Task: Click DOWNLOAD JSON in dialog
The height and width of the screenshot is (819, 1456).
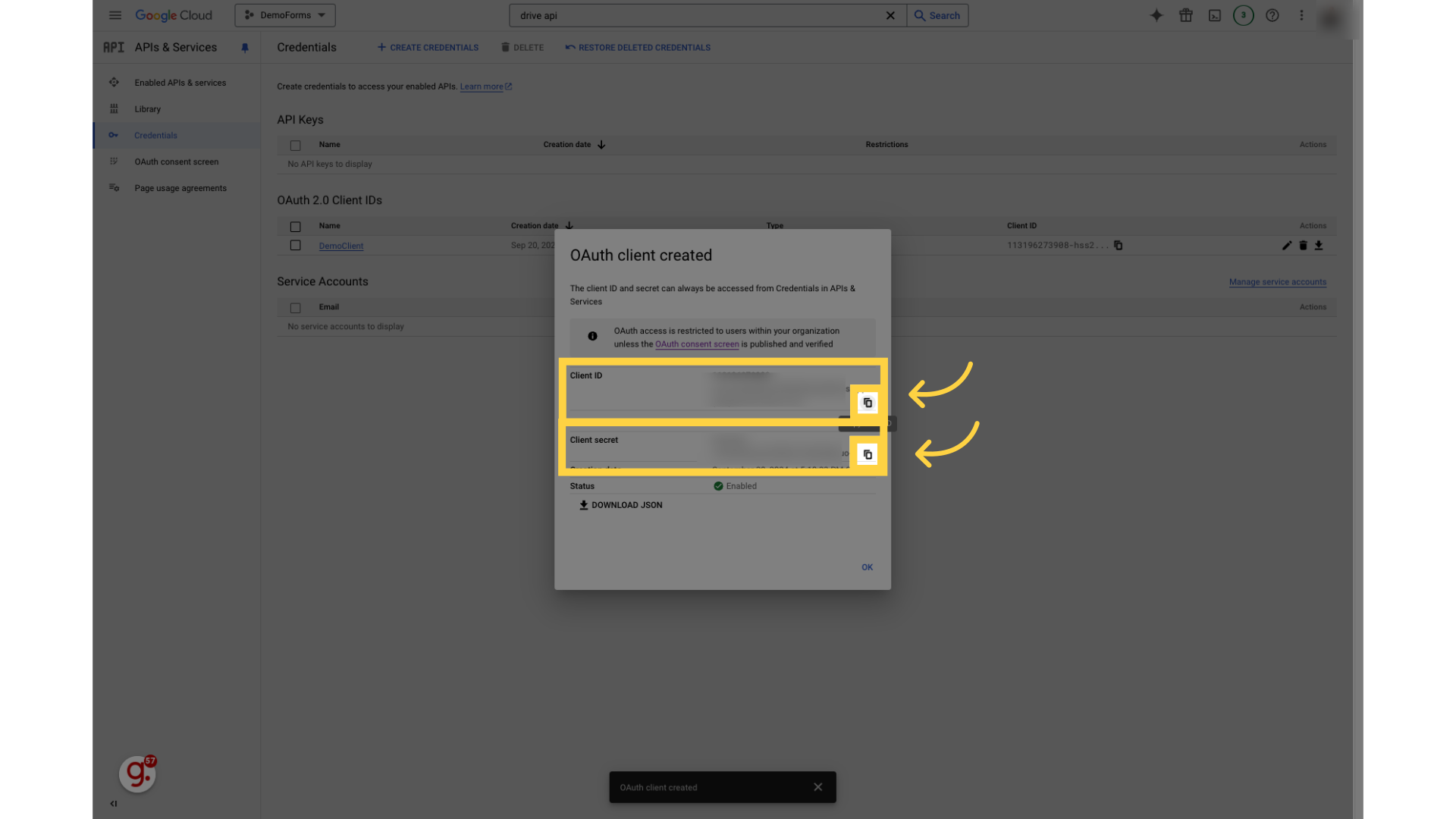Action: 620,505
